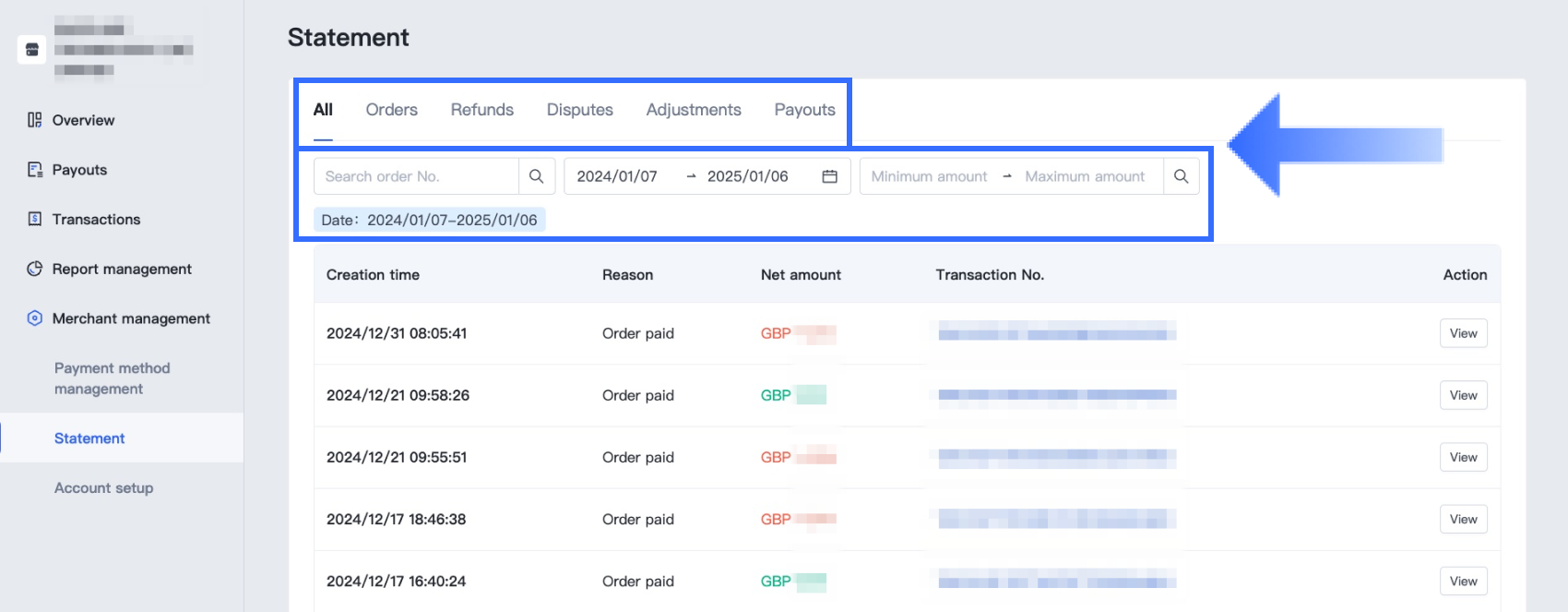View the 2024/12/17 16:40:24 transaction
The height and width of the screenshot is (612, 1568).
(1463, 581)
